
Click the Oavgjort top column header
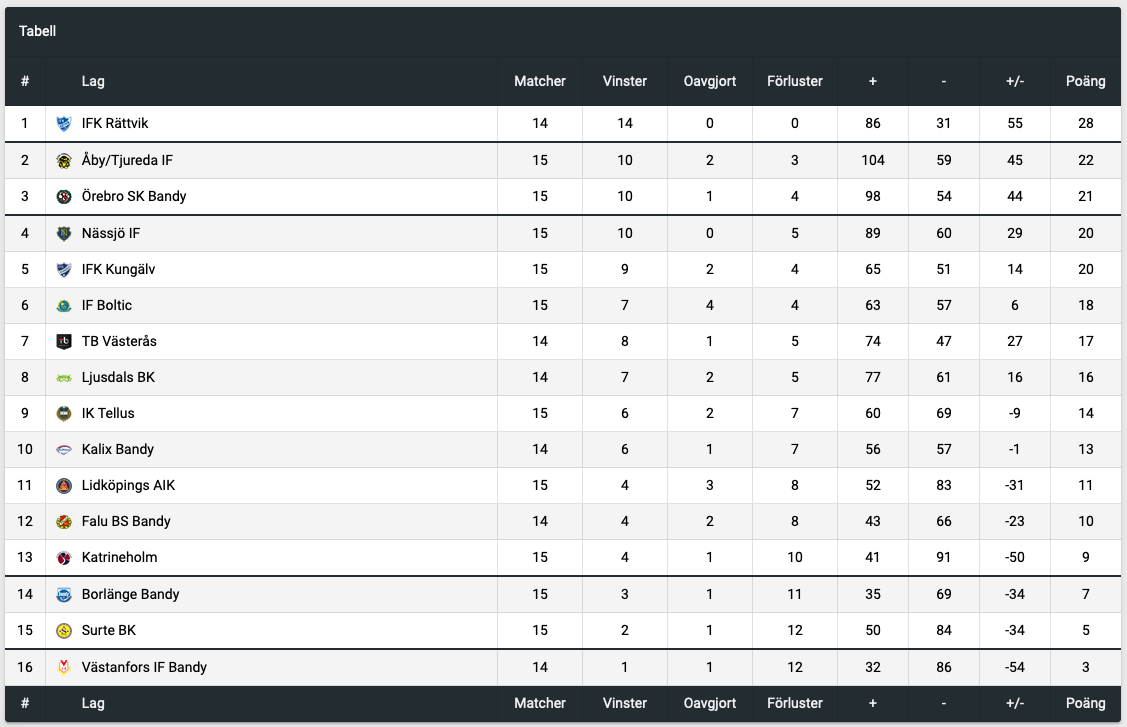[x=709, y=81]
